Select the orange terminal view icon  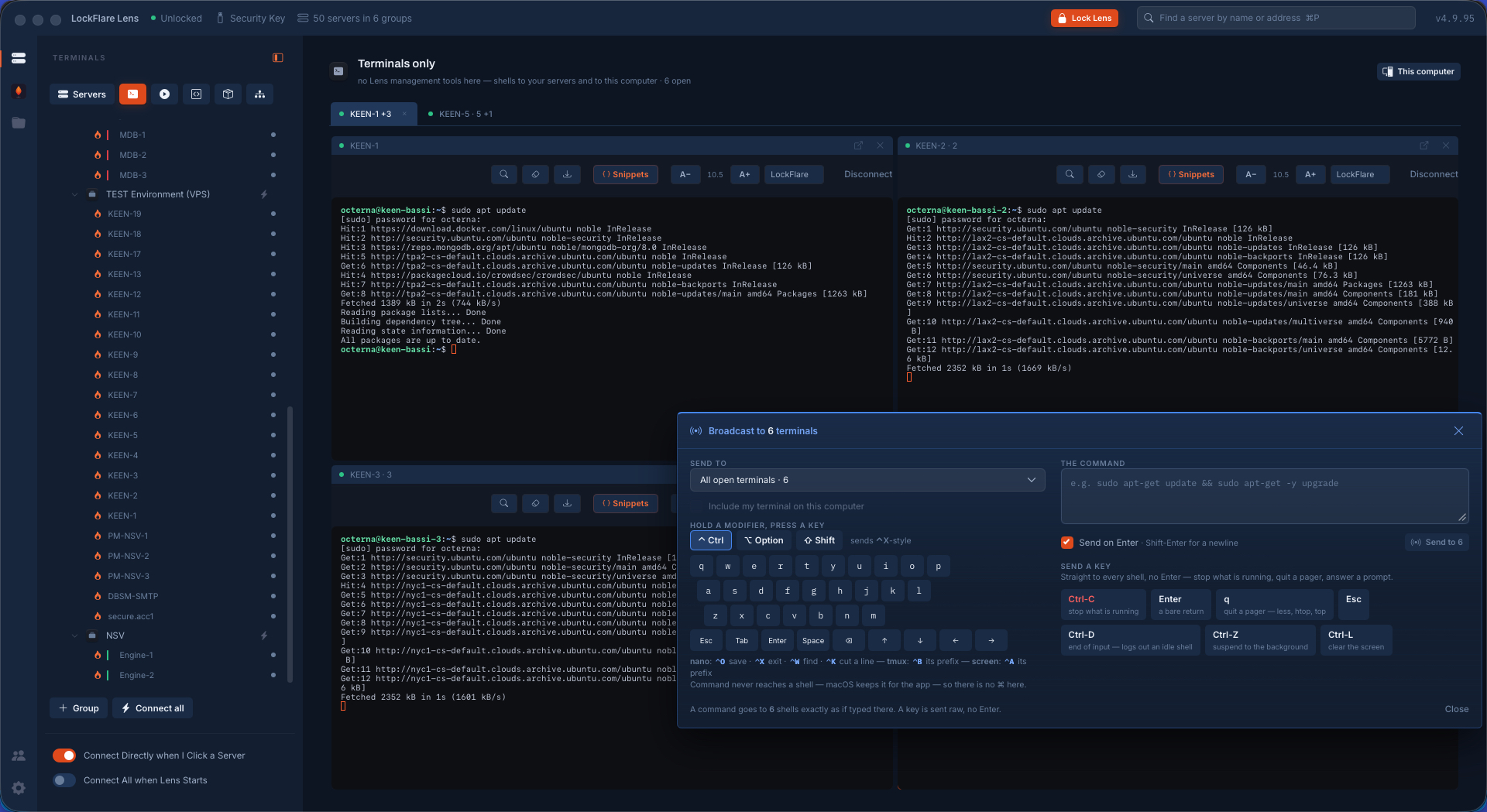click(133, 94)
